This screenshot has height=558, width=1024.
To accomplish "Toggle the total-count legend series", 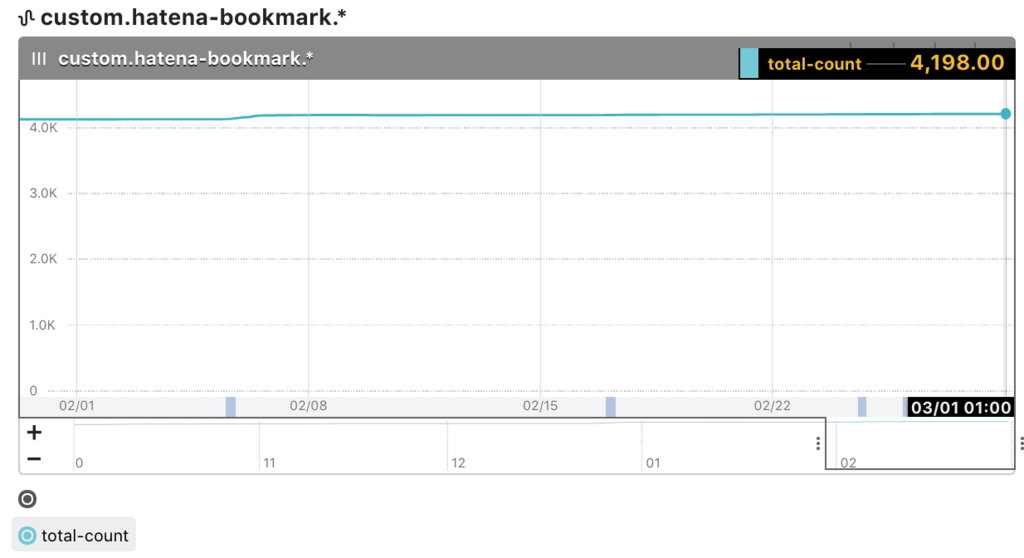I will [x=74, y=536].
